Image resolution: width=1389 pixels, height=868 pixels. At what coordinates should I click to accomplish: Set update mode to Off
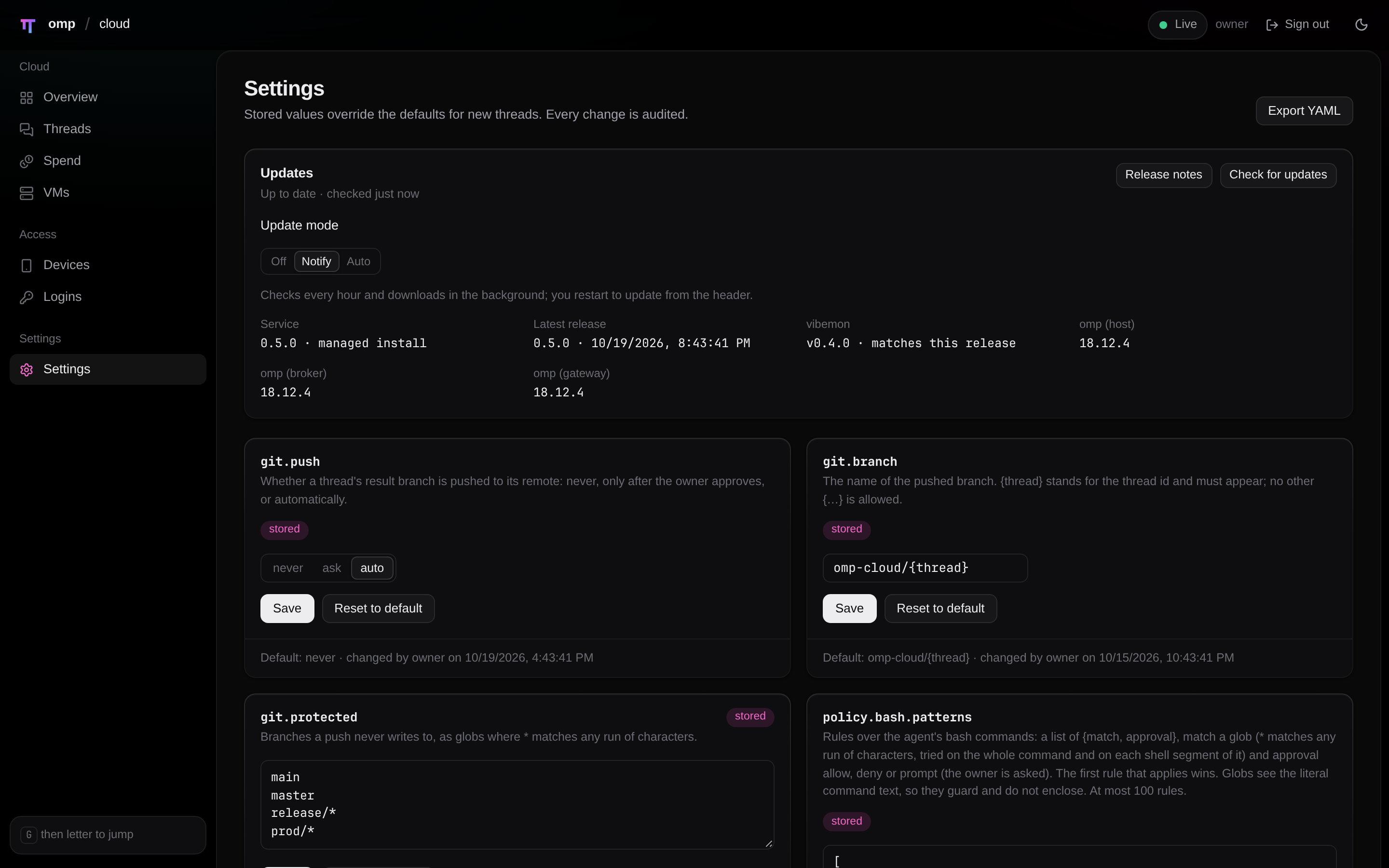coord(278,261)
